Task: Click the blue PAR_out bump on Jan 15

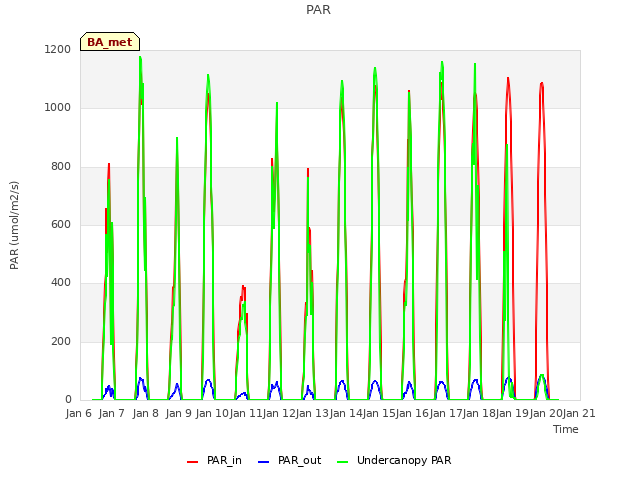Action: pos(375,382)
